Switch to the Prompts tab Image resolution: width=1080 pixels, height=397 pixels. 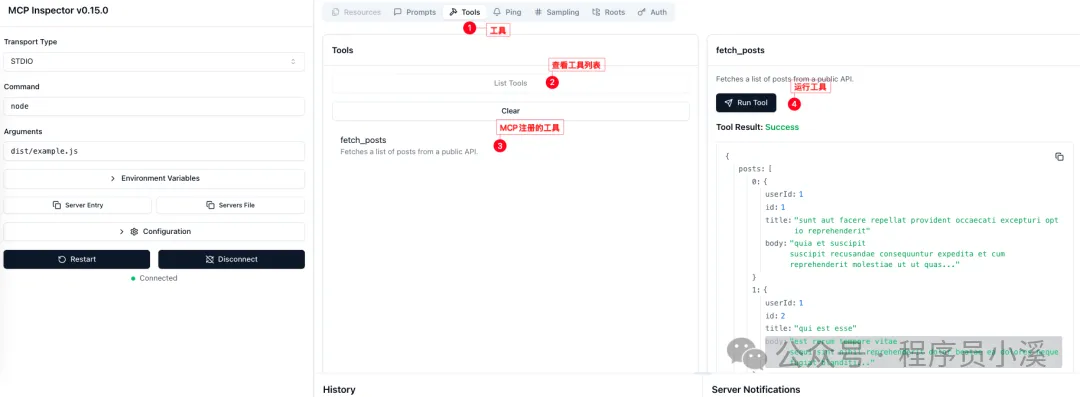(415, 12)
